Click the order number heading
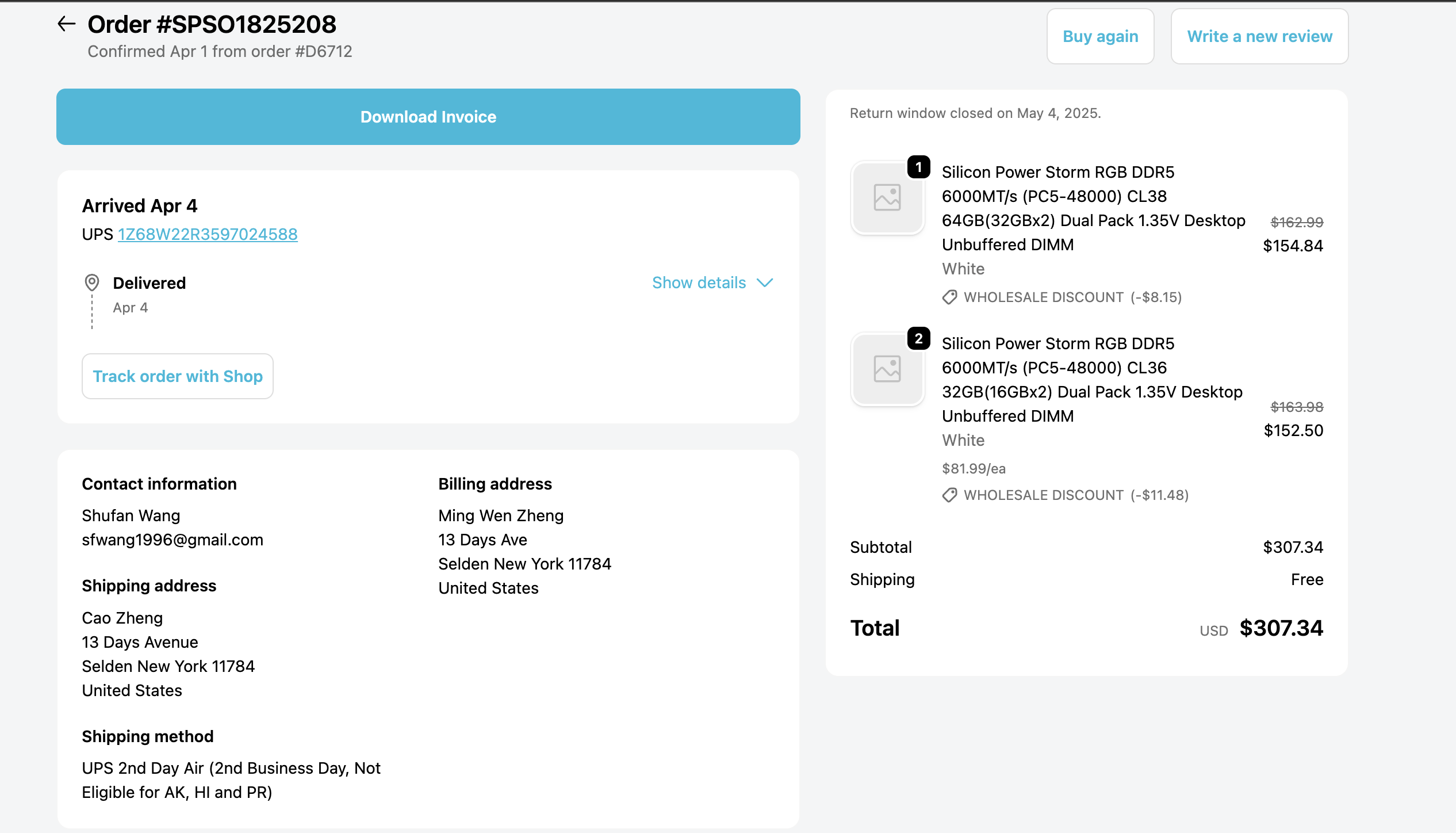This screenshot has height=833, width=1456. [x=212, y=24]
